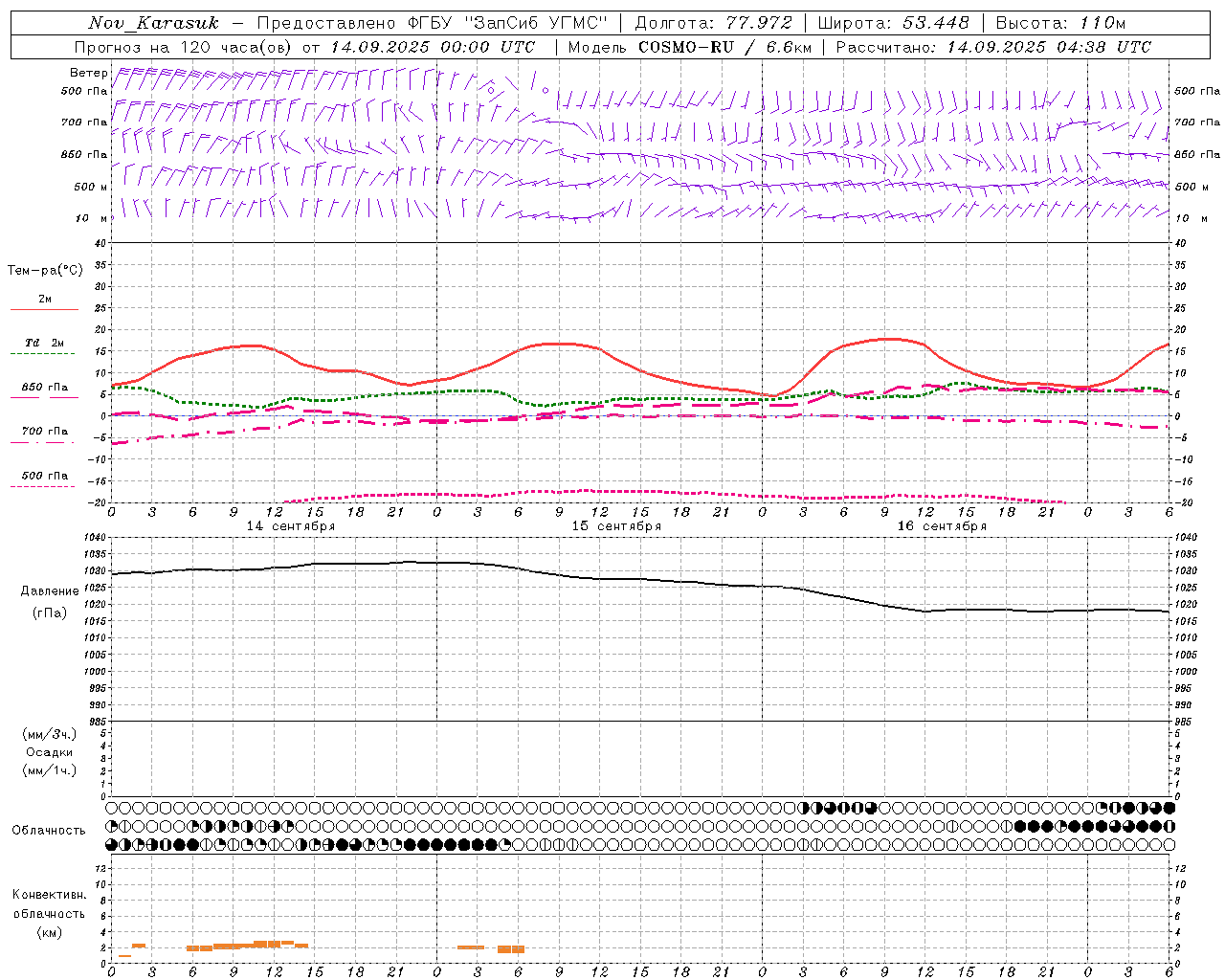Click the Рассчитано: 14.09.2025 04:38 UTC timestamp
The height and width of the screenshot is (980, 1225).
(x=993, y=47)
